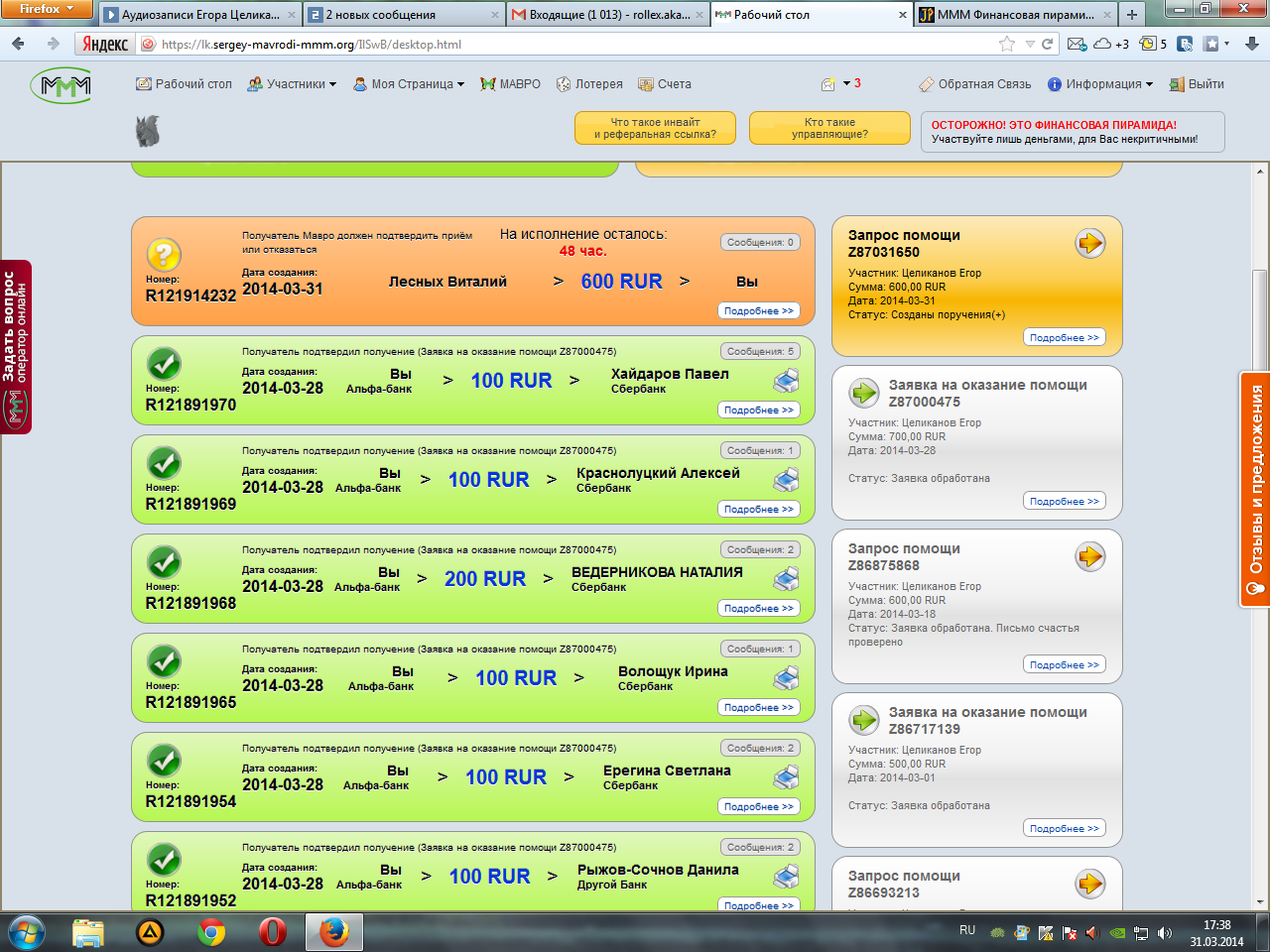
Task: Open the МАВРО page
Action: 510,84
